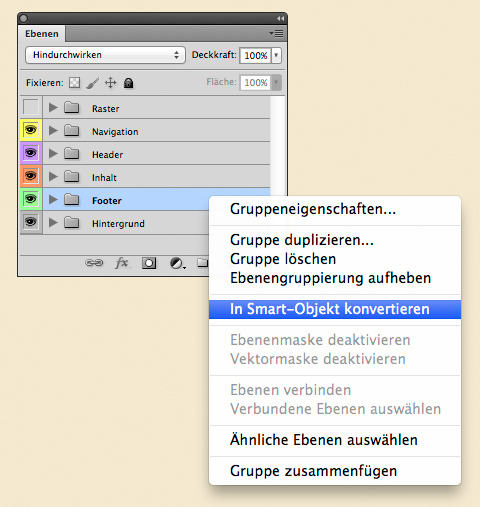Expand the Inhalt group triangle
Image resolution: width=480 pixels, height=507 pixels.
pos(53,176)
